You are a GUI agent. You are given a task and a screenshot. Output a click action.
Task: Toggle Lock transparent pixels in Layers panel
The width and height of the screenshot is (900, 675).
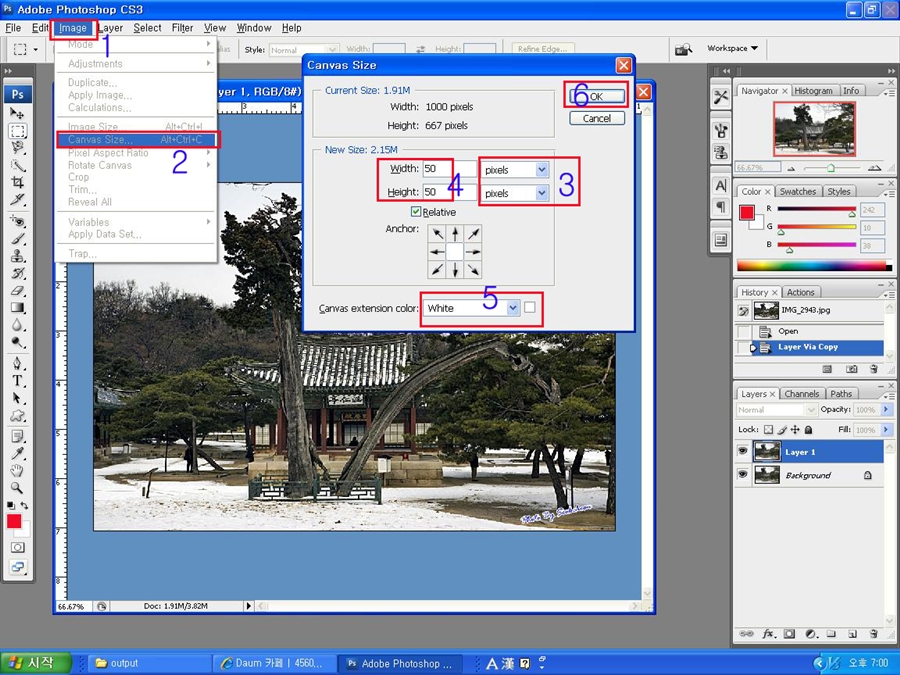tap(769, 429)
